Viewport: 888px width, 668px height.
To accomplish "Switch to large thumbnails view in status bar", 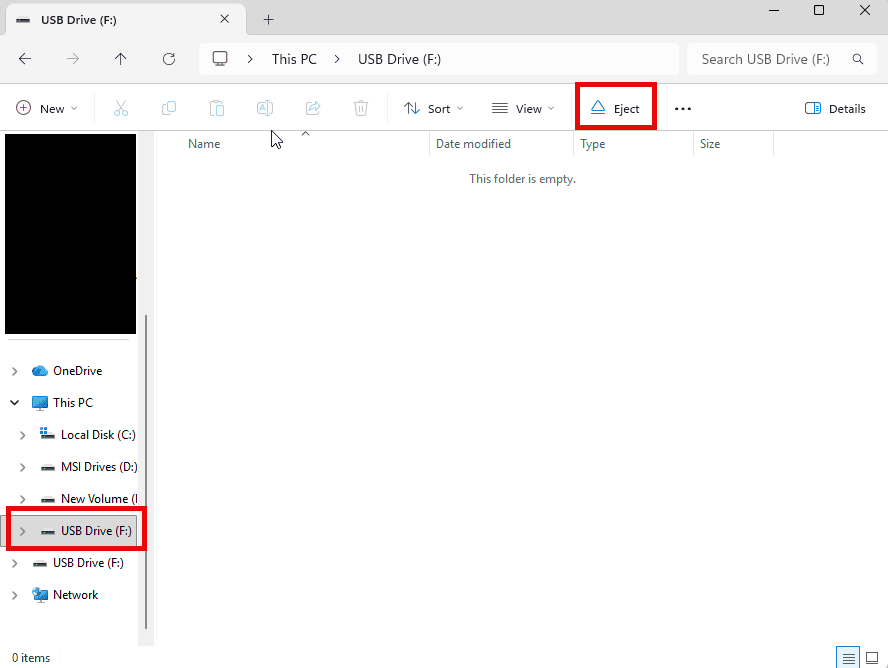I will (871, 658).
